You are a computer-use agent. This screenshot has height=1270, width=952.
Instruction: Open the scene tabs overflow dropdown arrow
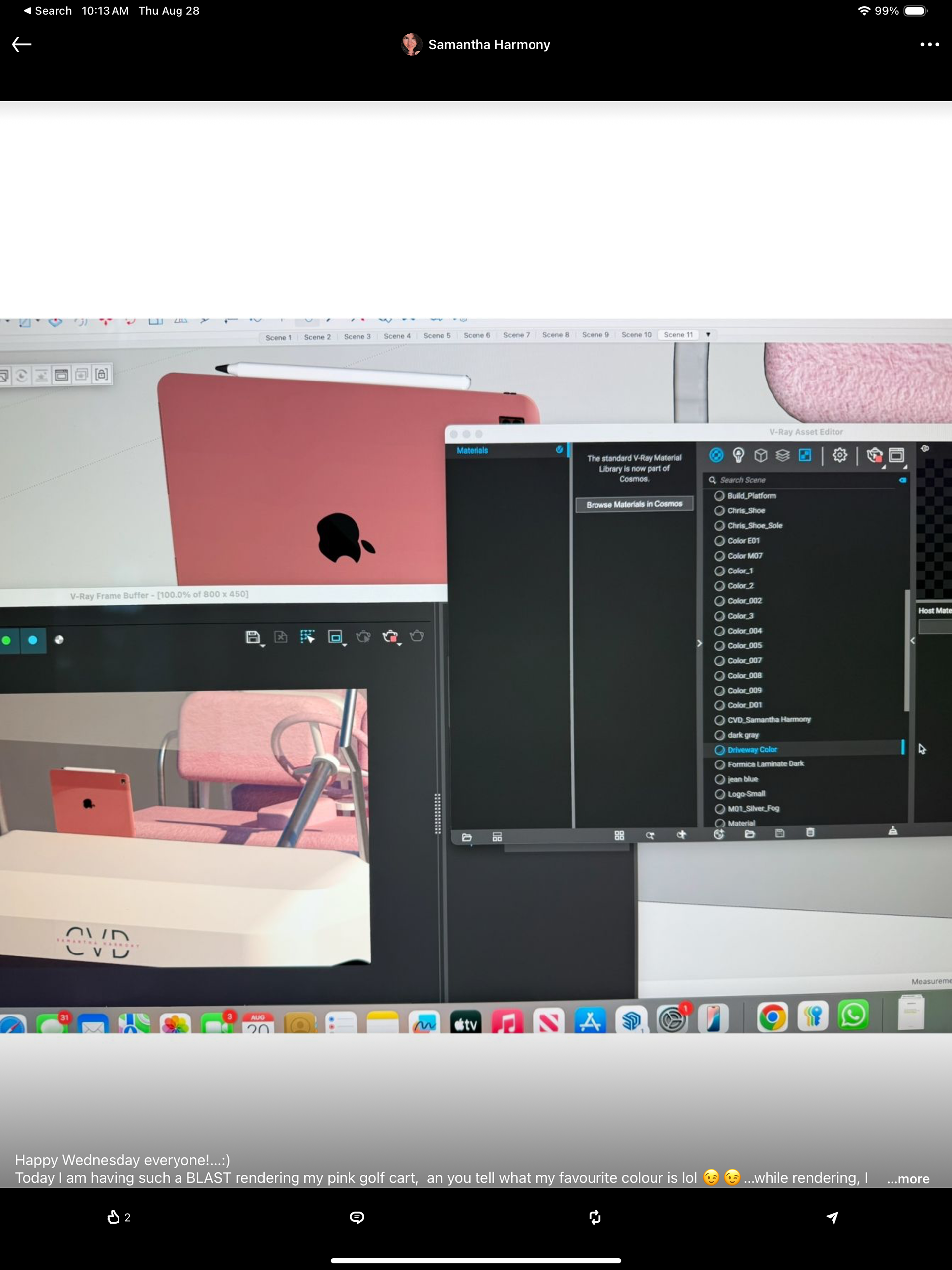tap(708, 335)
